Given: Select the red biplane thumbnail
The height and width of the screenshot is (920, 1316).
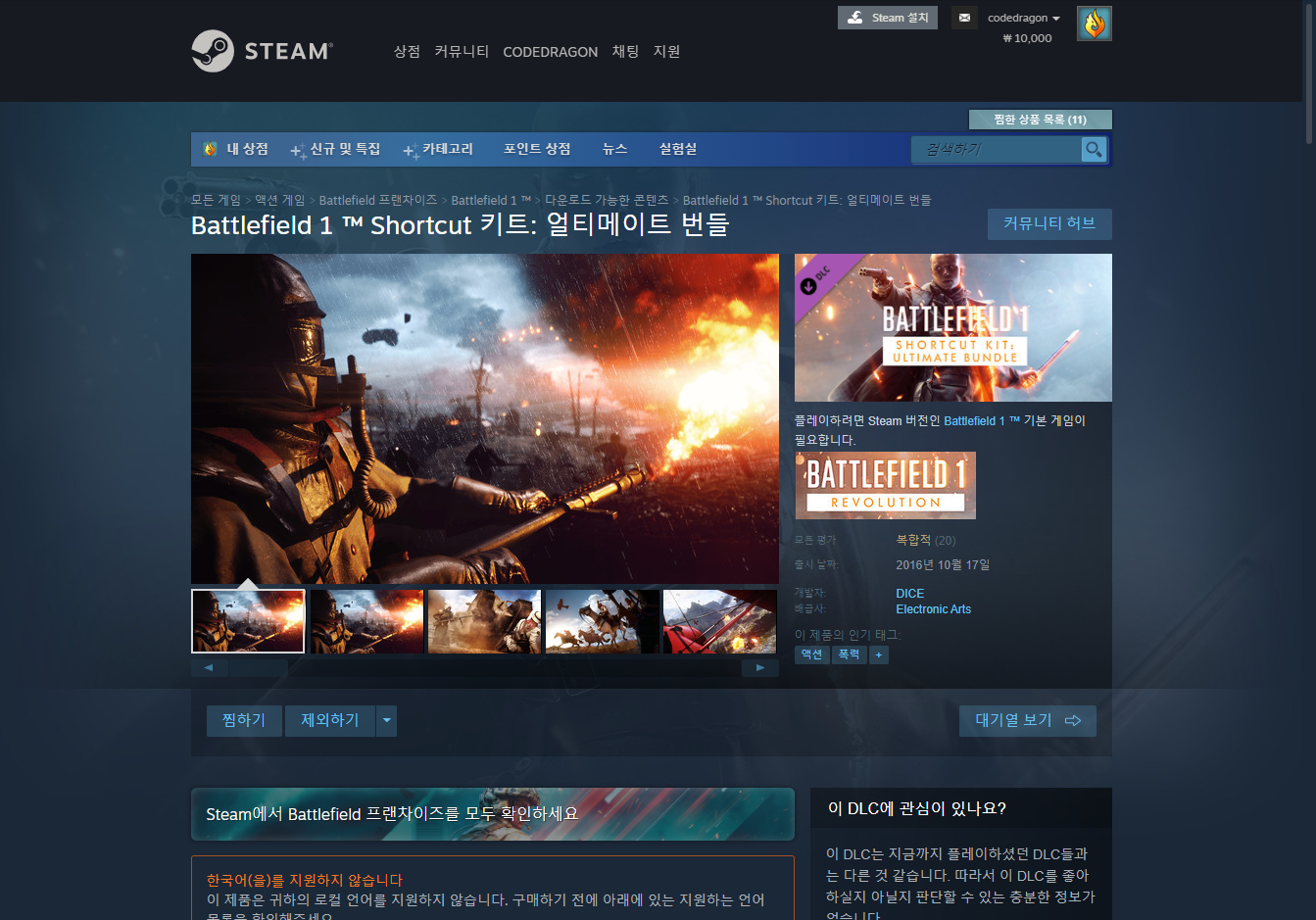Looking at the screenshot, I should 719,621.
